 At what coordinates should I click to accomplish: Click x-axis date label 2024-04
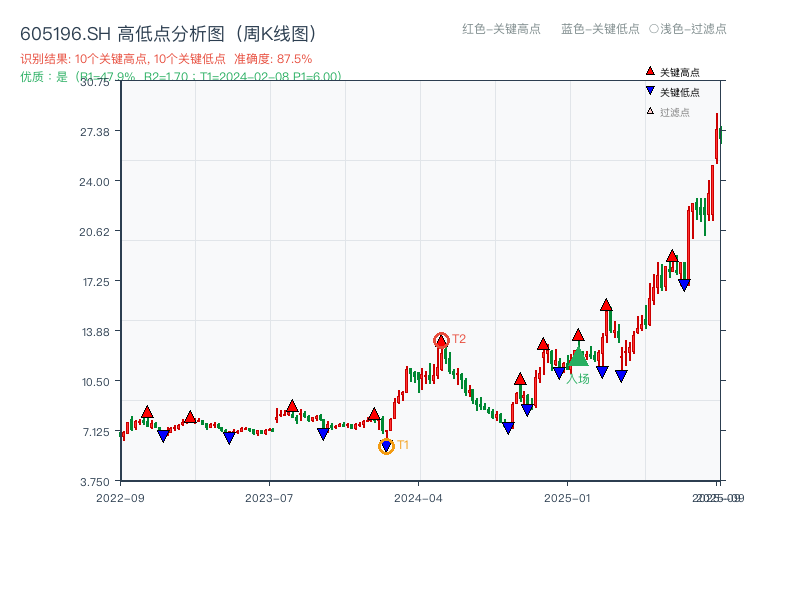tap(418, 498)
